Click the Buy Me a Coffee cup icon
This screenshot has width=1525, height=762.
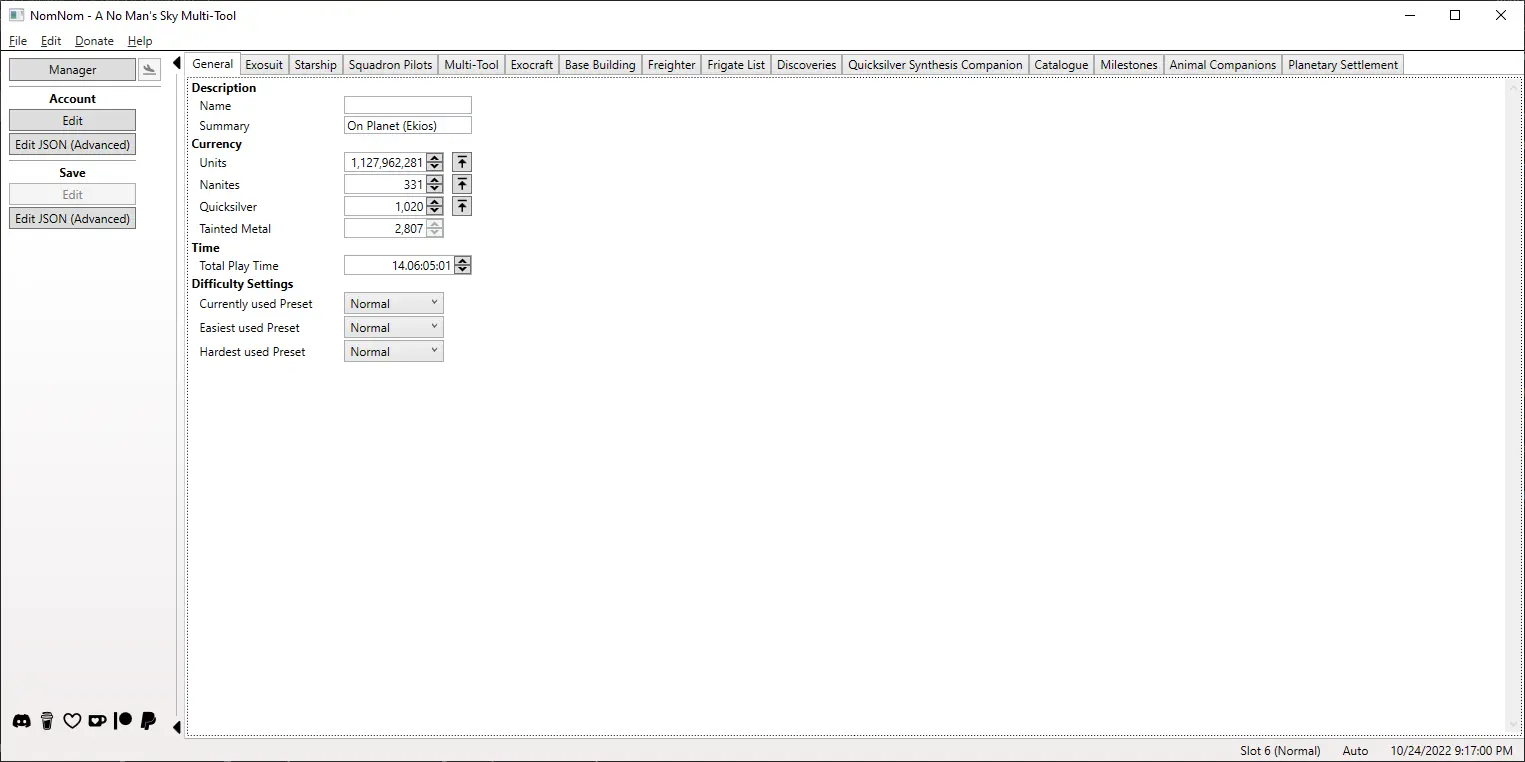(x=47, y=721)
